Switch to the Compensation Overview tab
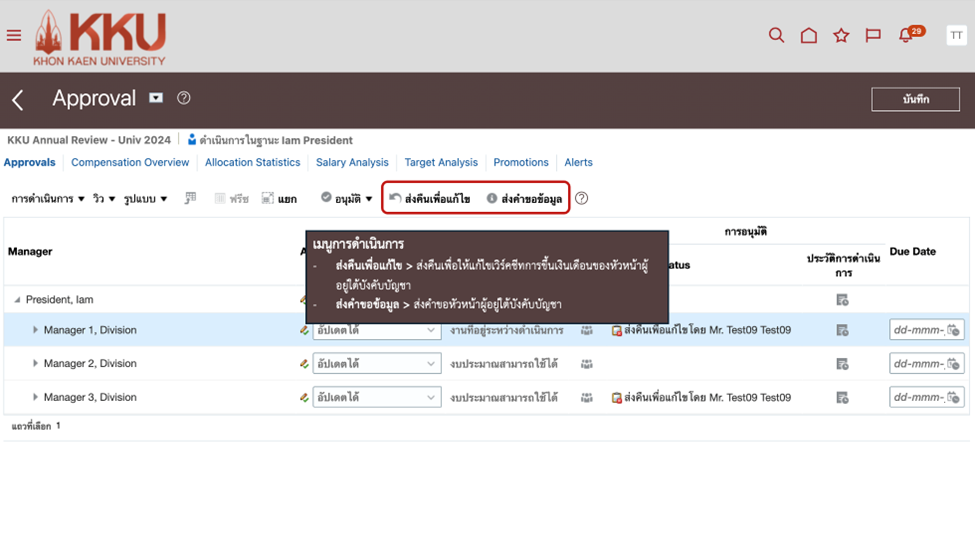 coord(130,162)
